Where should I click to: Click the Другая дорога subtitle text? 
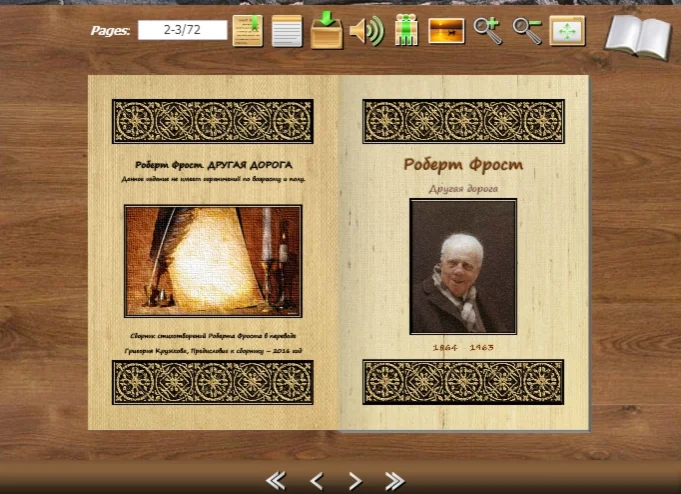pos(463,189)
